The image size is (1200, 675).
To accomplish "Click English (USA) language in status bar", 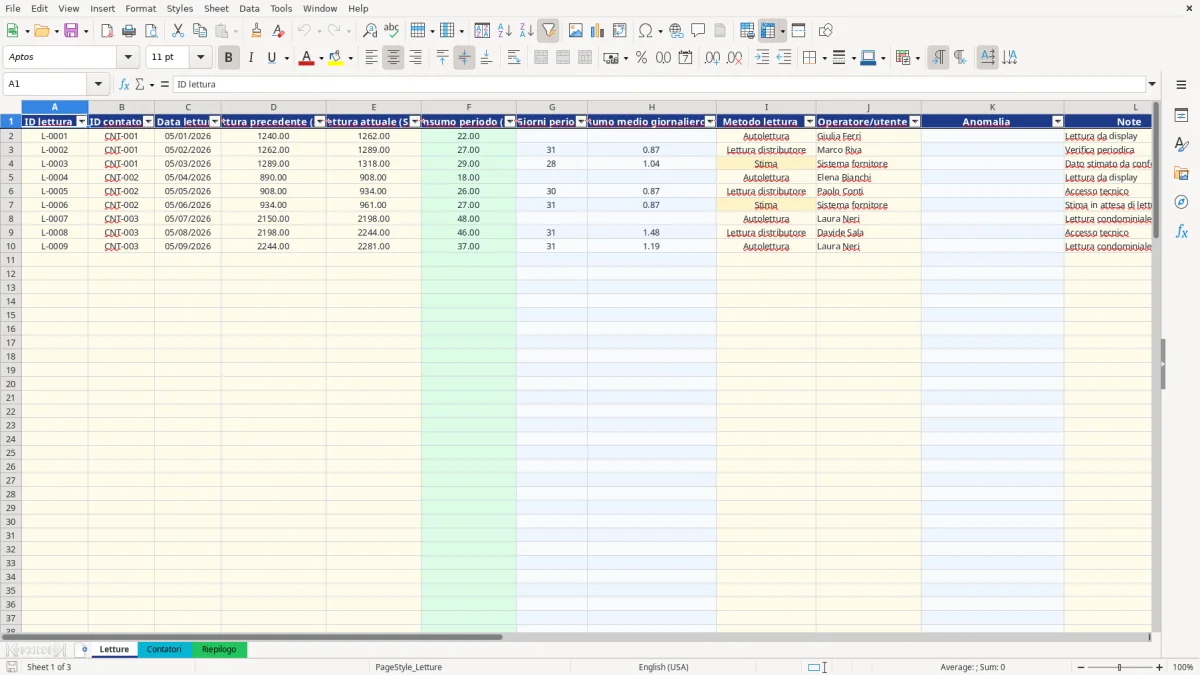I will click(x=663, y=667).
